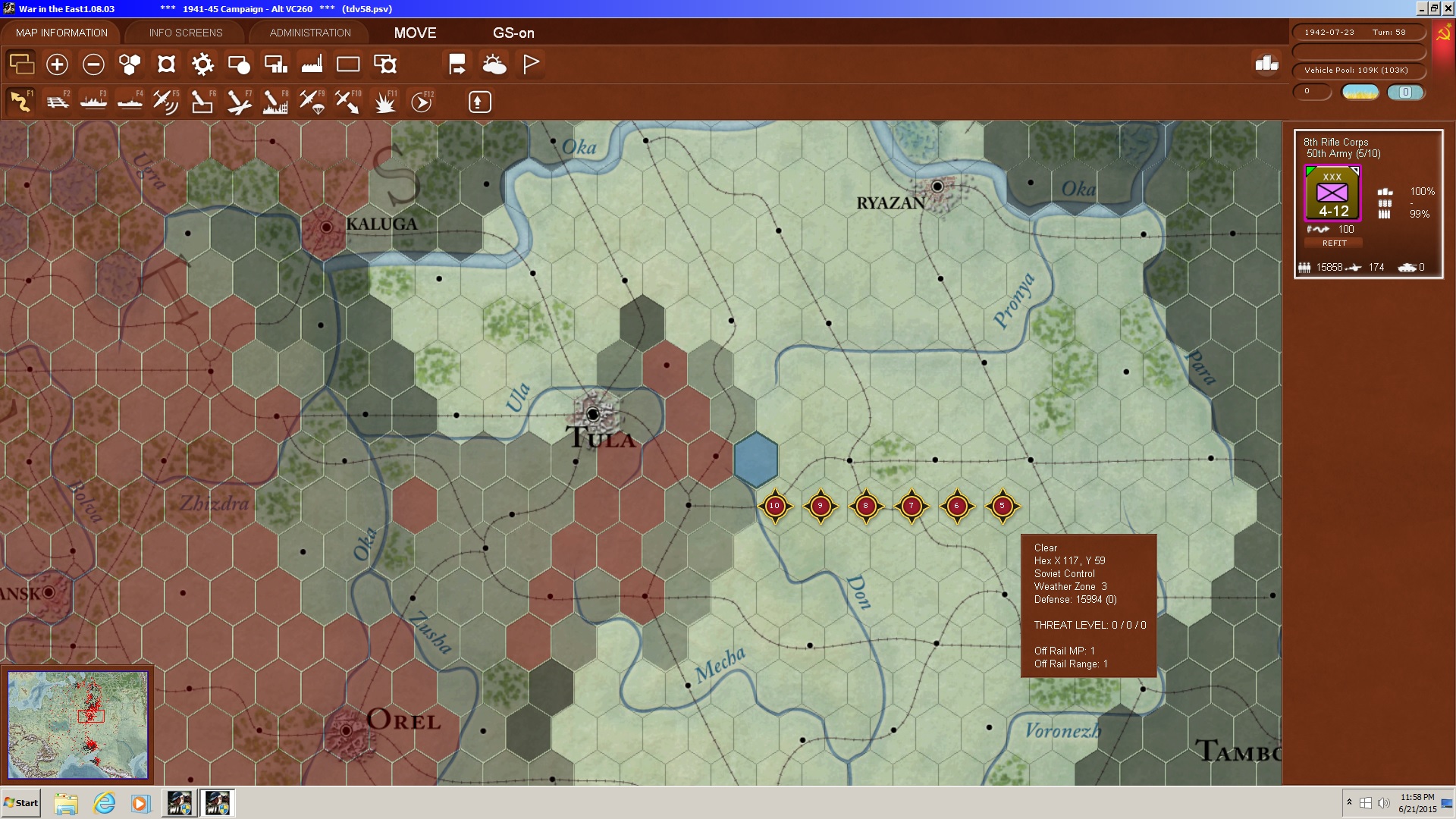Image resolution: width=1456 pixels, height=819 pixels.
Task: Click the 50th Army (5/10) link
Action: (1343, 153)
